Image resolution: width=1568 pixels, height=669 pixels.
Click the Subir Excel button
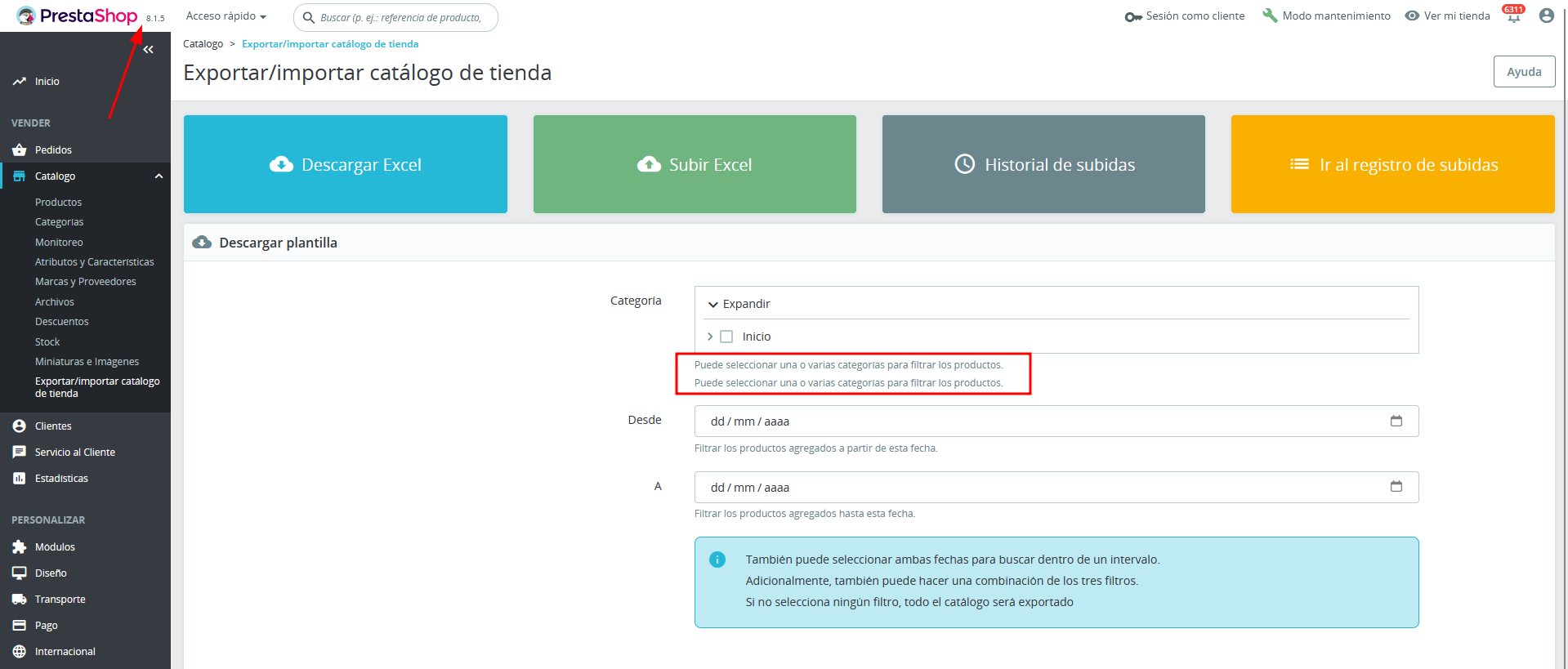695,164
